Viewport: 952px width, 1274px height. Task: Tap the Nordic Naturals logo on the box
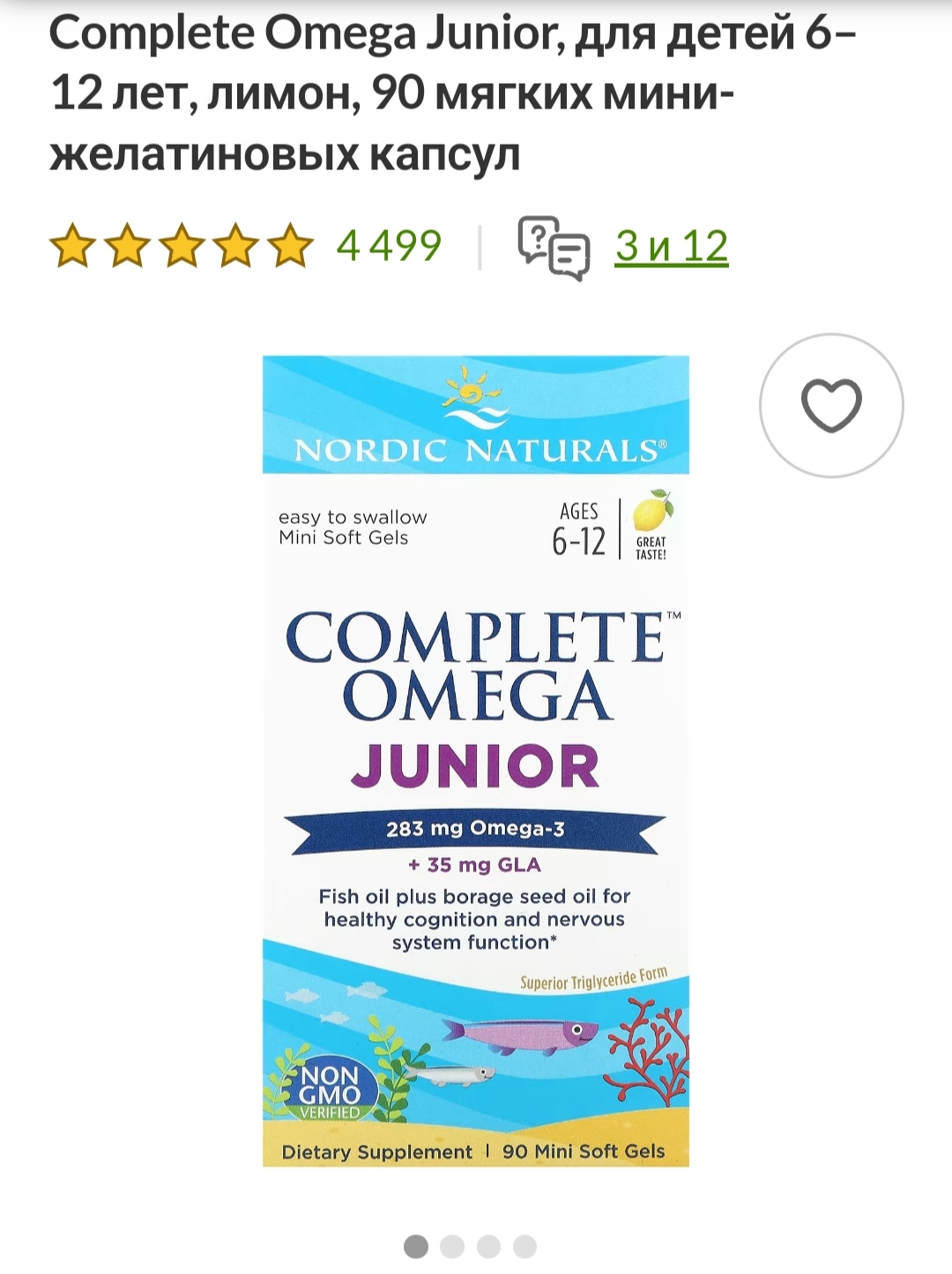pos(476,414)
